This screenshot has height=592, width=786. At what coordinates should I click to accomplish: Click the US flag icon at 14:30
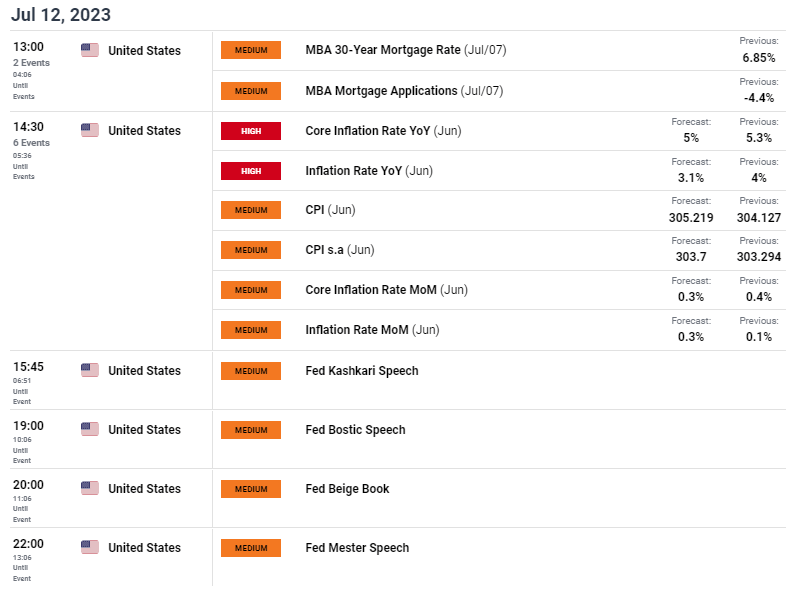[90, 130]
